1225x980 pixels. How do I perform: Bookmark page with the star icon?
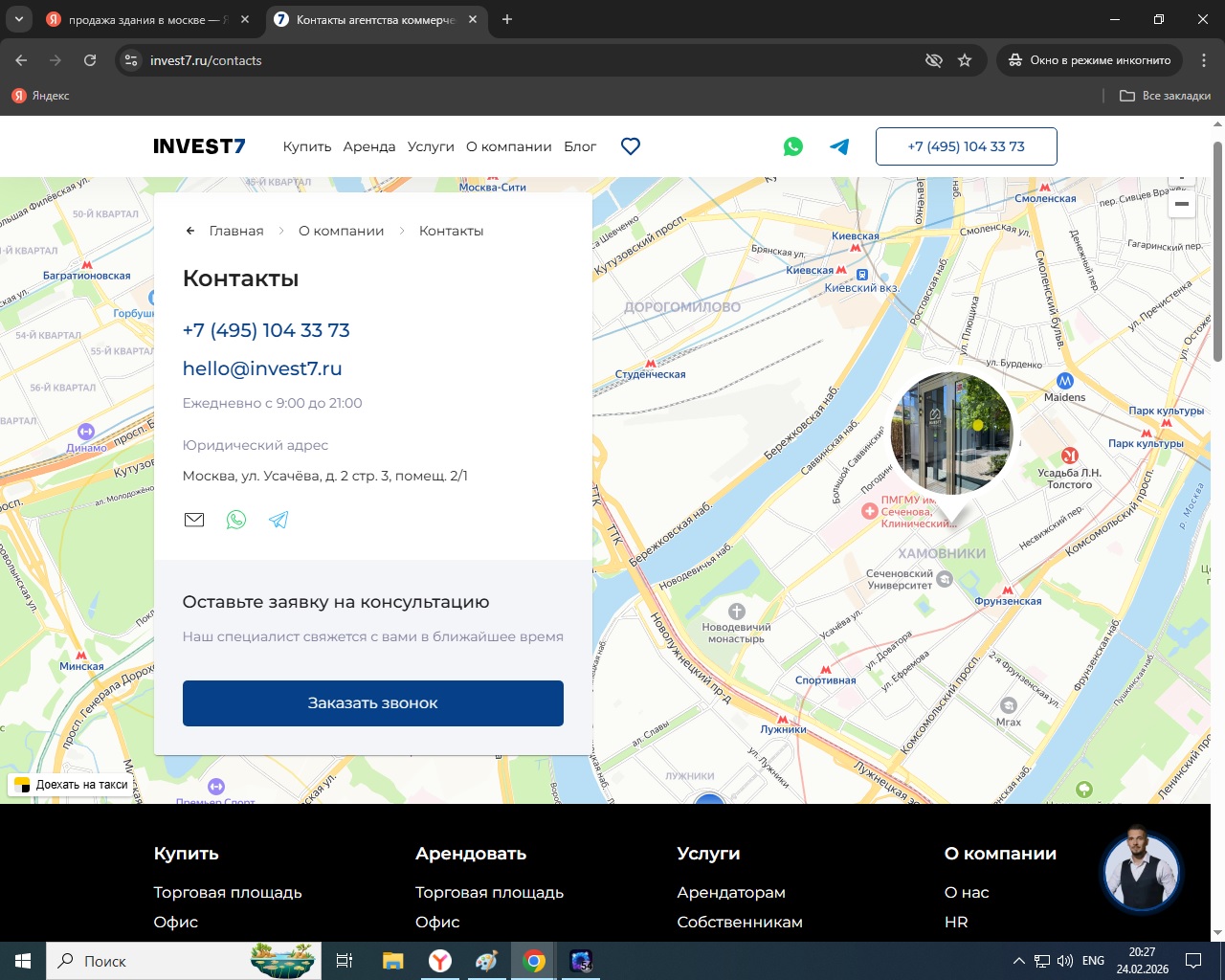(x=965, y=60)
